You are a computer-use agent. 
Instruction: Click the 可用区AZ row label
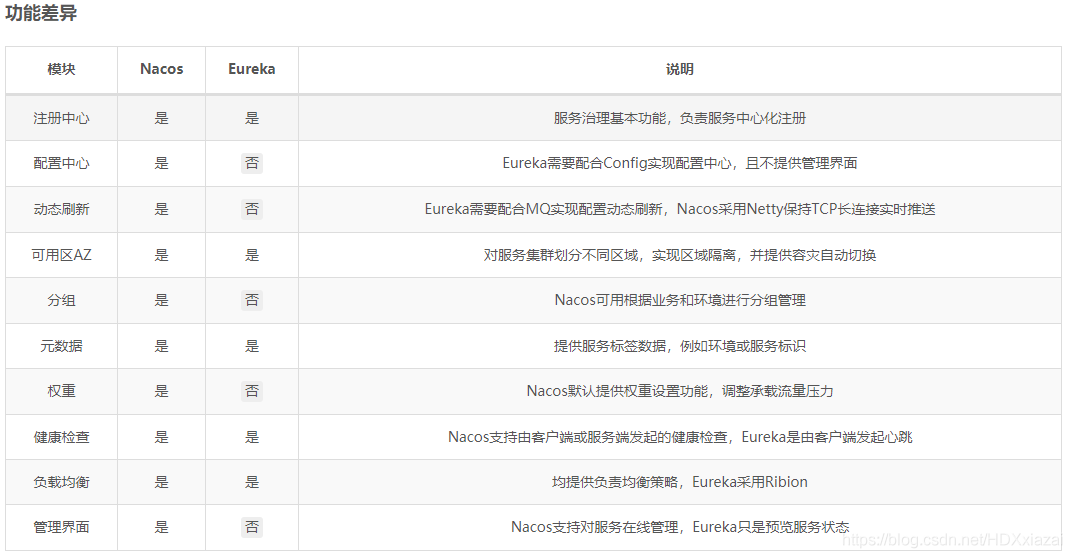62,255
